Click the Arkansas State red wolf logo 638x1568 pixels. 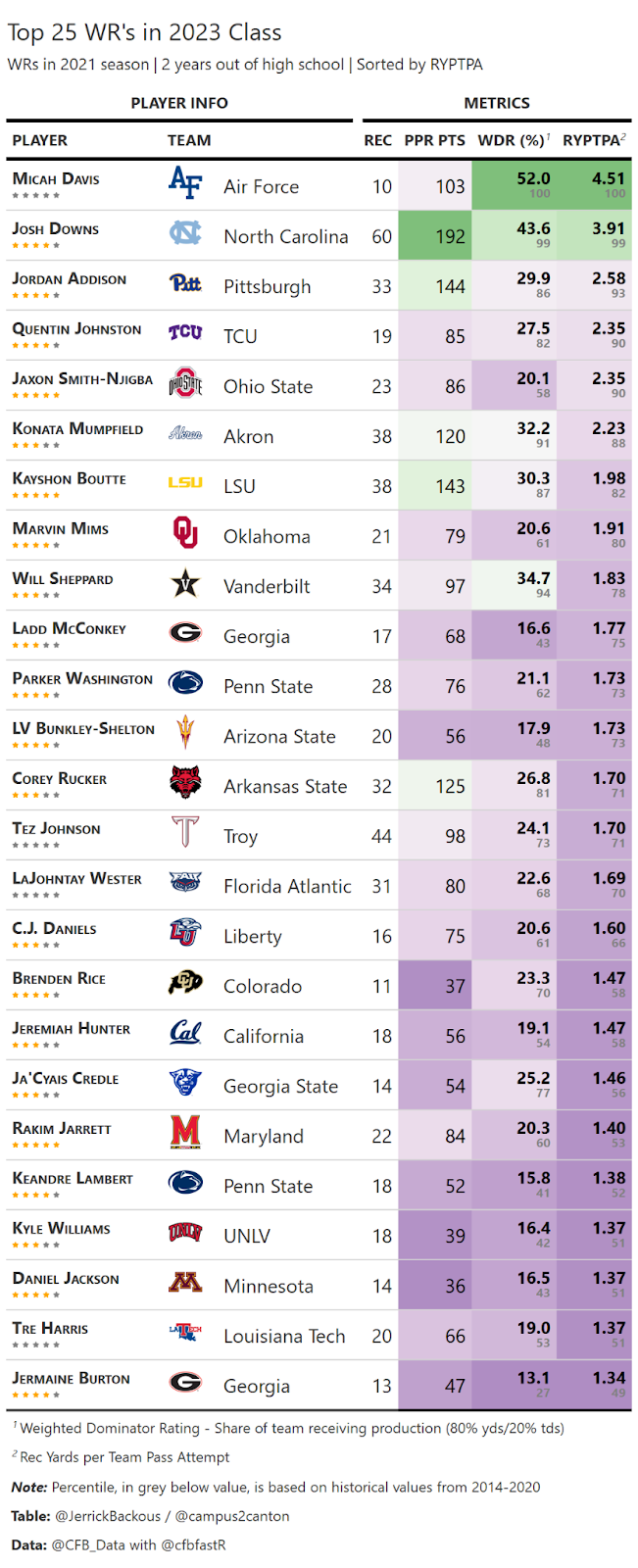pyautogui.click(x=185, y=783)
